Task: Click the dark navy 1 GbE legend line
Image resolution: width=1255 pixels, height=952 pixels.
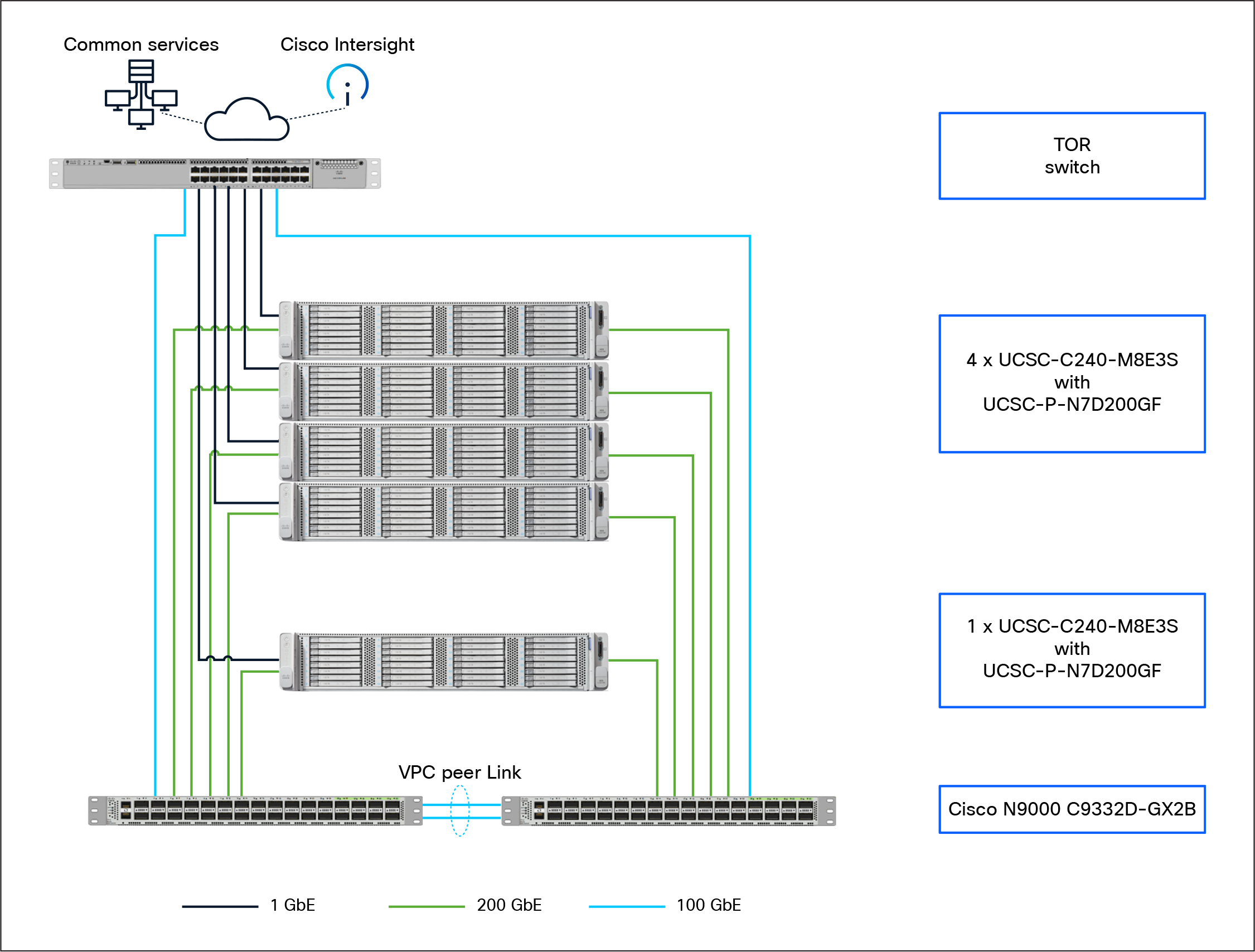Action: click(x=220, y=907)
